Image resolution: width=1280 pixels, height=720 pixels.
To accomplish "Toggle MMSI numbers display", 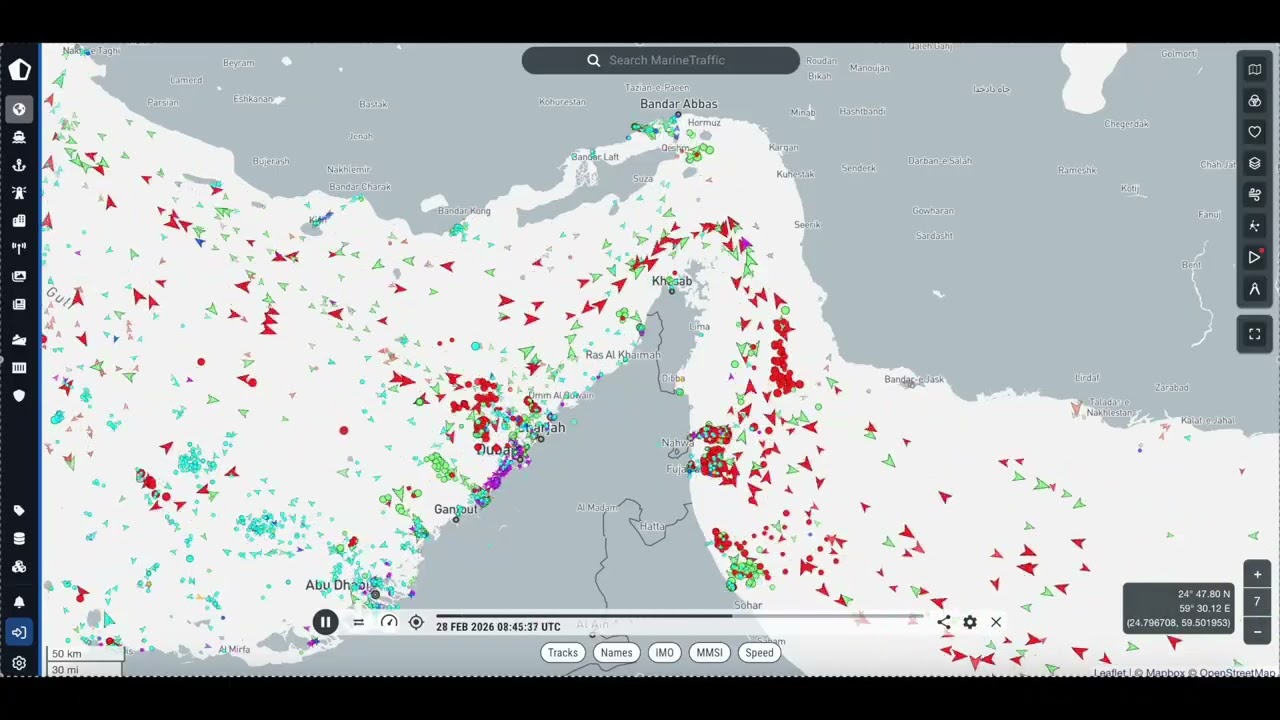I will coord(709,653).
